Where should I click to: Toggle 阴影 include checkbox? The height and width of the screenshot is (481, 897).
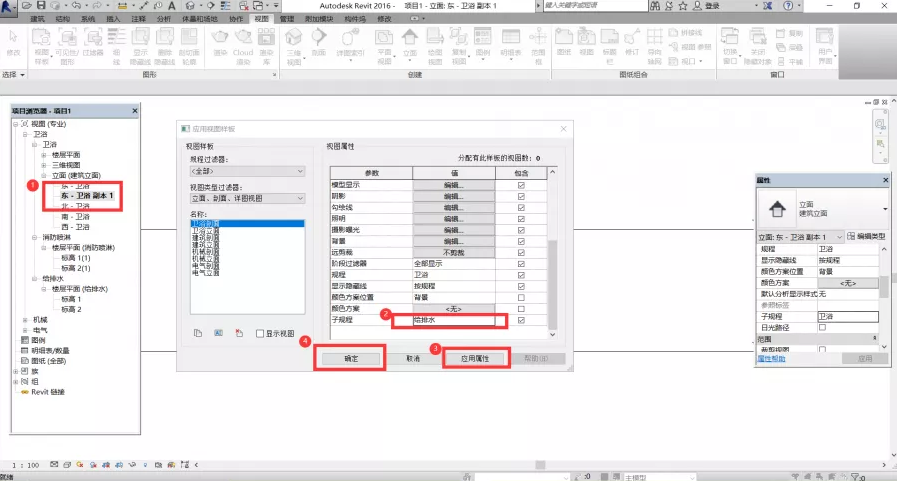(521, 196)
